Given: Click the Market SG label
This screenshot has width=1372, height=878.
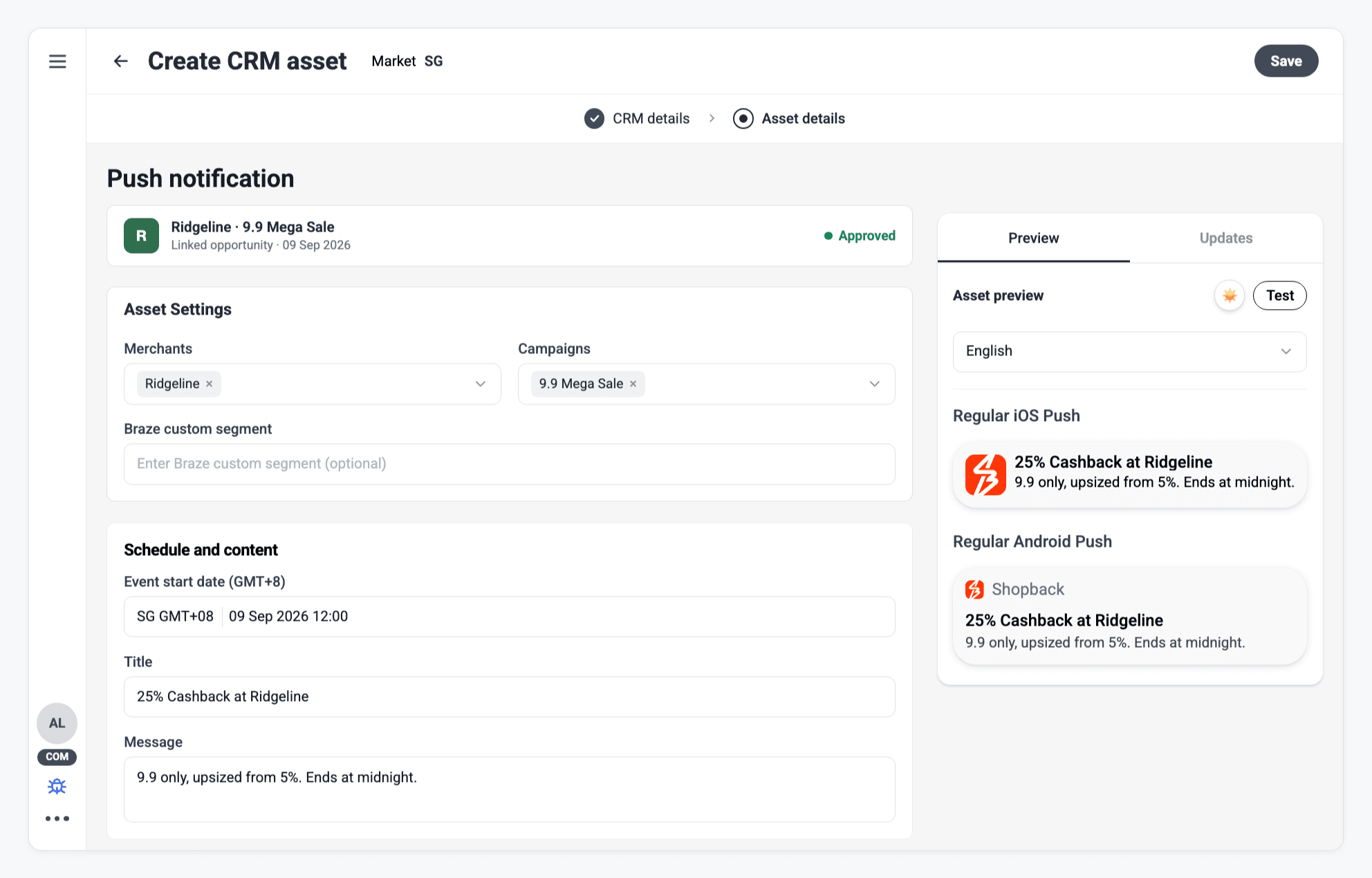Looking at the screenshot, I should click(x=407, y=62).
